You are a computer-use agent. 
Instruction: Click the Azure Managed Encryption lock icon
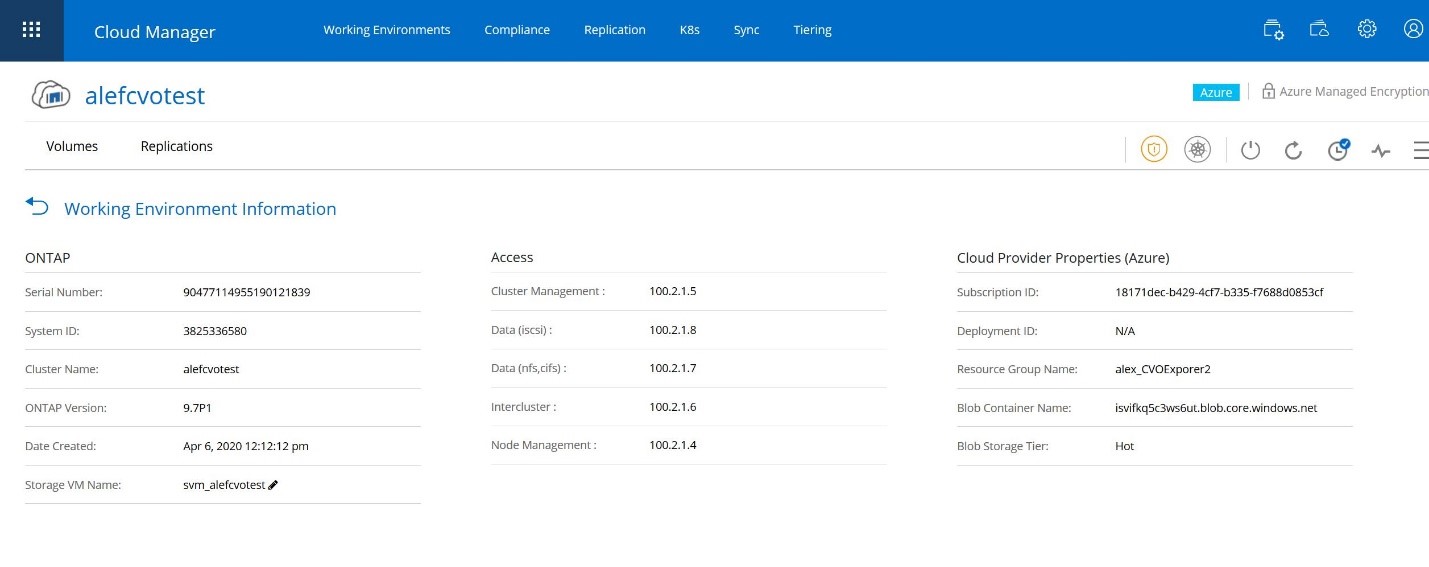pos(1268,91)
